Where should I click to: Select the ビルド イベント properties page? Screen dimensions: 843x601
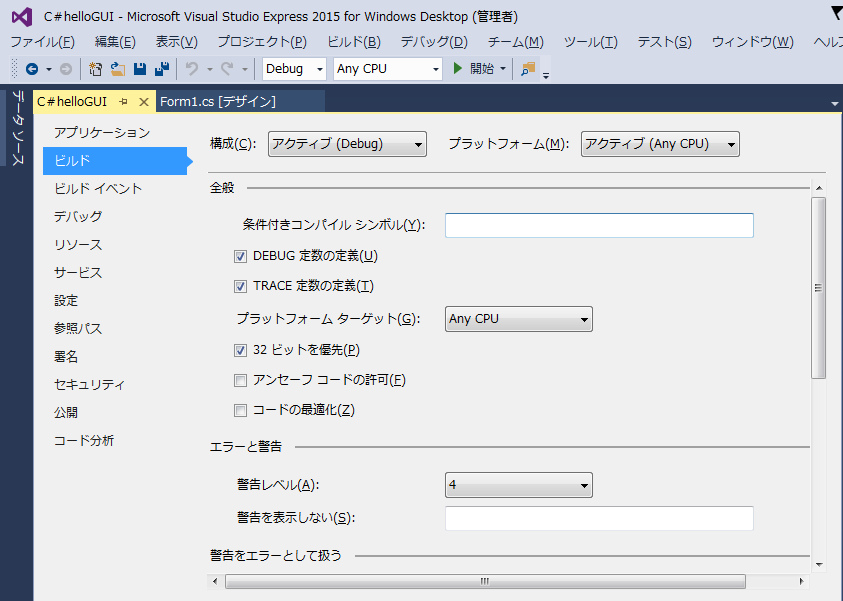[98, 189]
